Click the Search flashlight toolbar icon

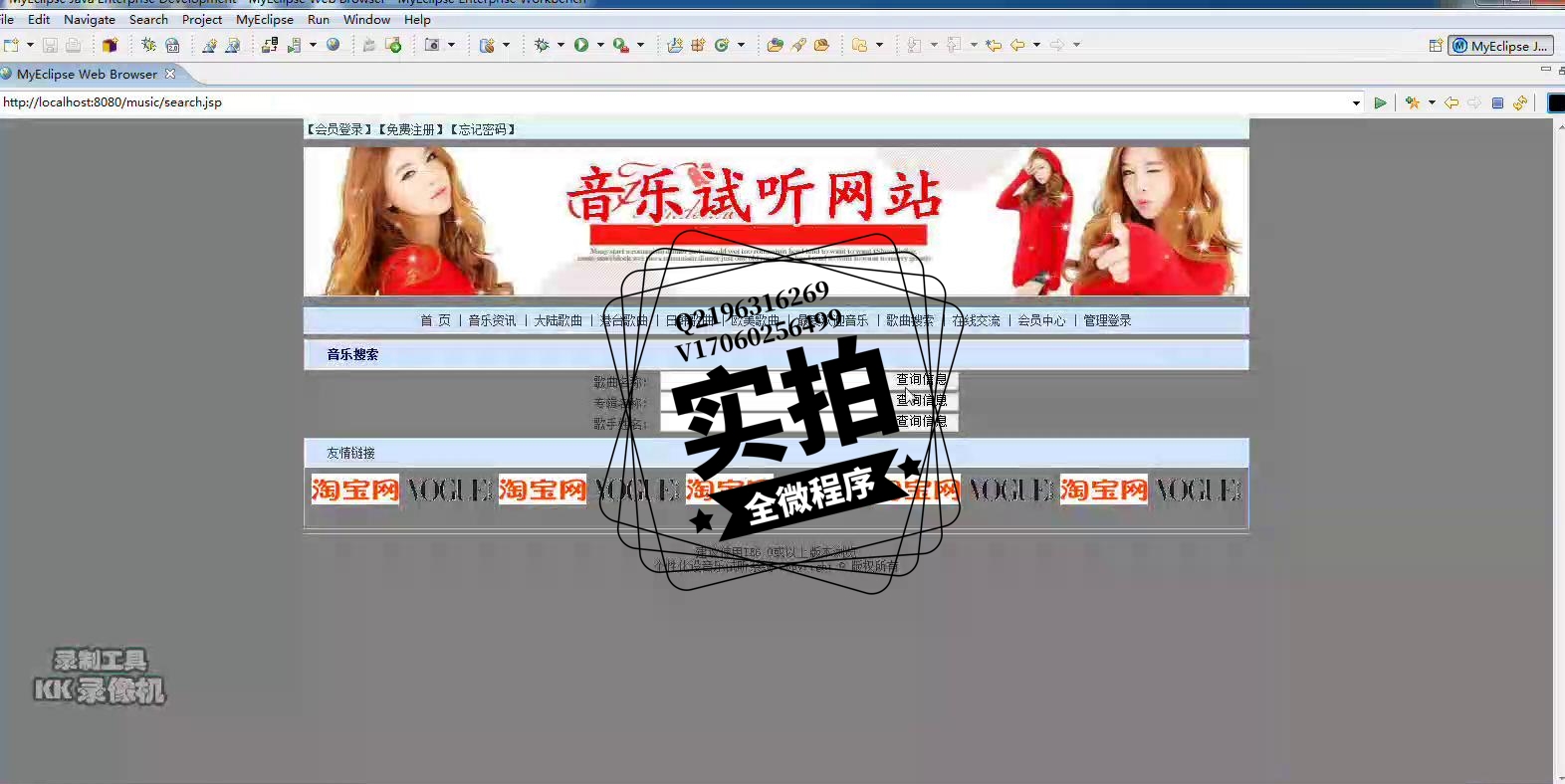[x=798, y=45]
